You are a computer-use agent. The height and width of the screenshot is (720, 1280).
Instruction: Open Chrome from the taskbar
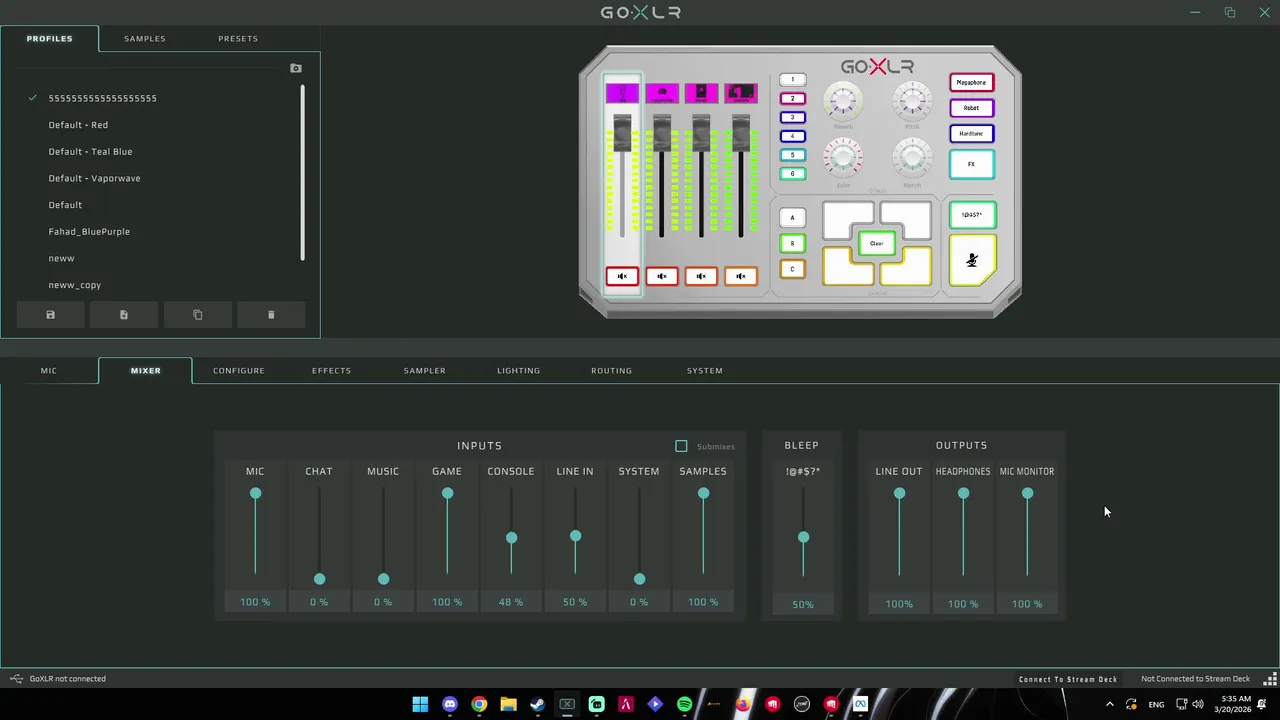479,704
